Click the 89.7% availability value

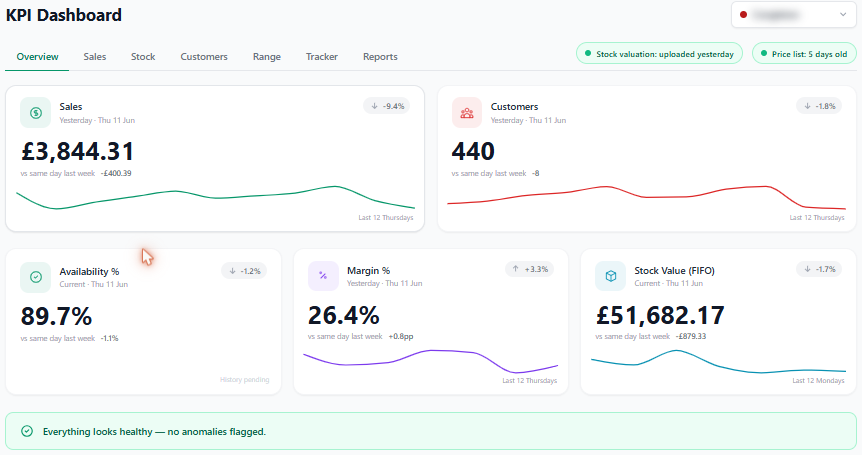(56, 317)
